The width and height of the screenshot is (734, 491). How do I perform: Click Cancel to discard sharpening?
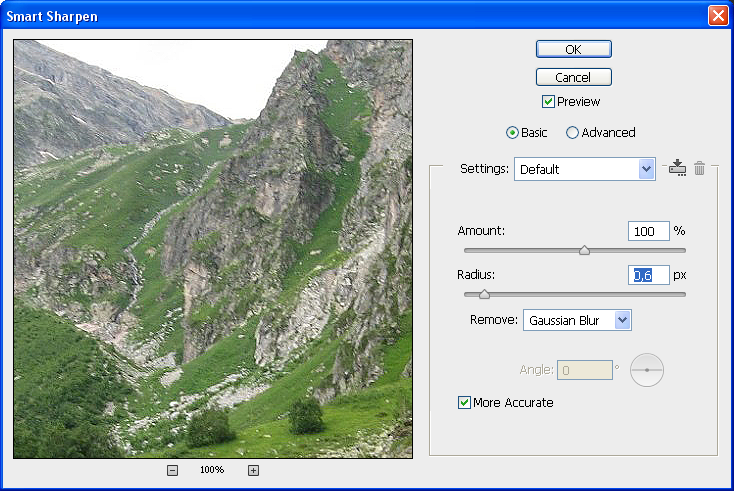(573, 77)
